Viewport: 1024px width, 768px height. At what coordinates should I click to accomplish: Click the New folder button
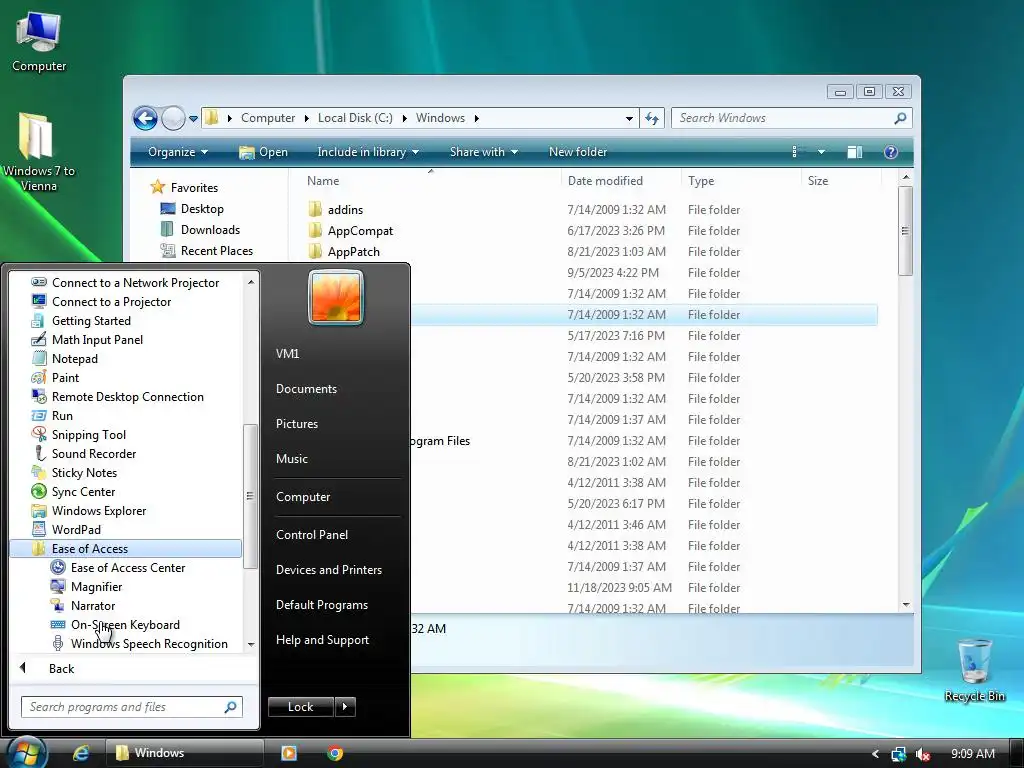578,152
